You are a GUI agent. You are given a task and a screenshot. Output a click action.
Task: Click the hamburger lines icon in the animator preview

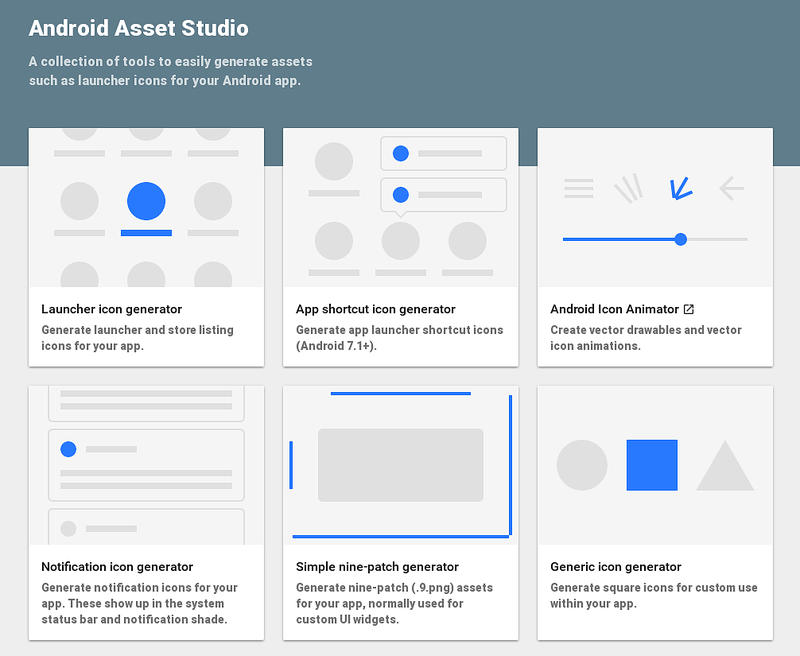[x=578, y=186]
